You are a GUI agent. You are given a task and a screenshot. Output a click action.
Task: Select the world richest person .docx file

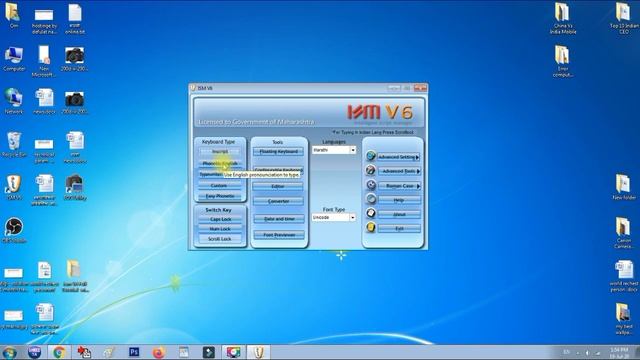624,276
